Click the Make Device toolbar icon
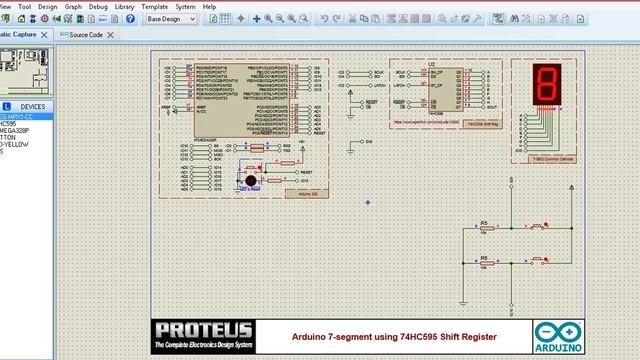The image size is (640, 360). point(454,19)
